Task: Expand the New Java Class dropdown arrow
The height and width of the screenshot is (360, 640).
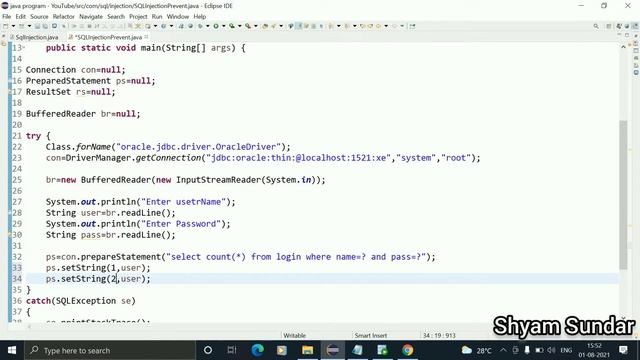Action: (x=281, y=26)
